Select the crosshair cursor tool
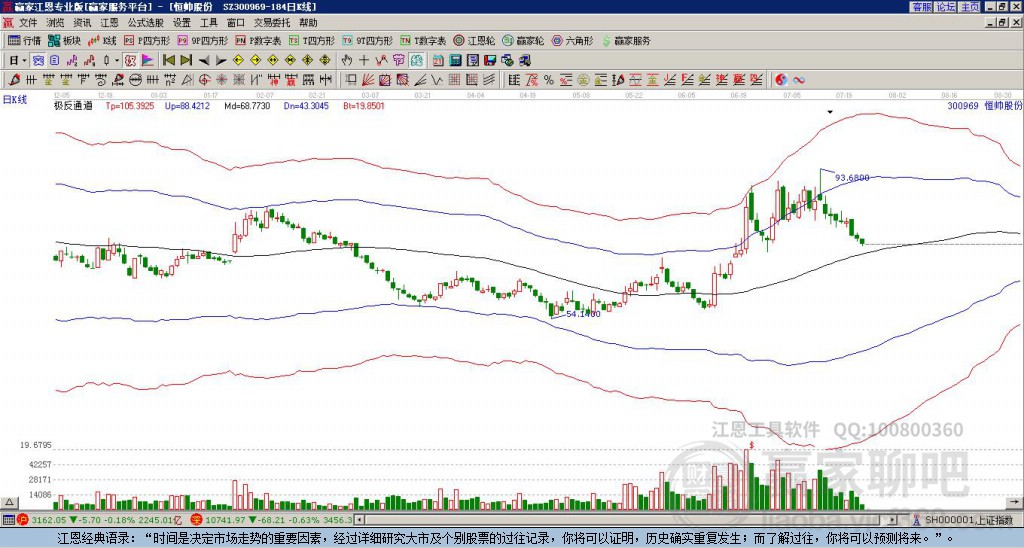 click(364, 60)
